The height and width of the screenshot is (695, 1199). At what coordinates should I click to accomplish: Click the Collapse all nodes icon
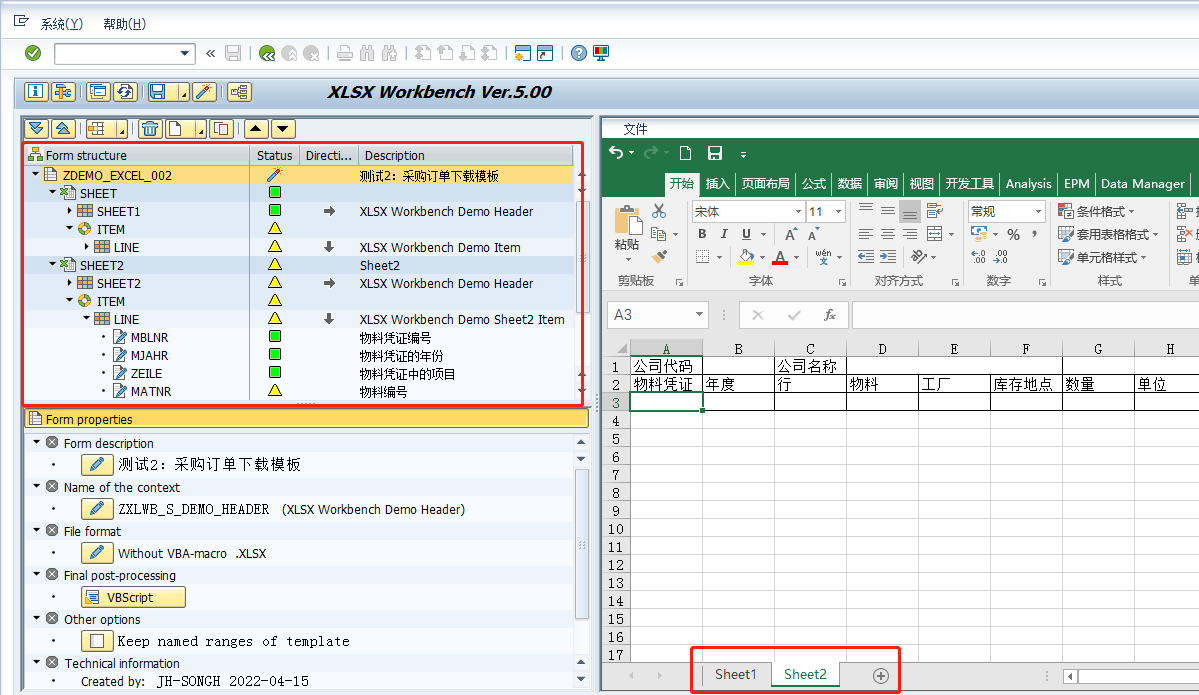63,128
